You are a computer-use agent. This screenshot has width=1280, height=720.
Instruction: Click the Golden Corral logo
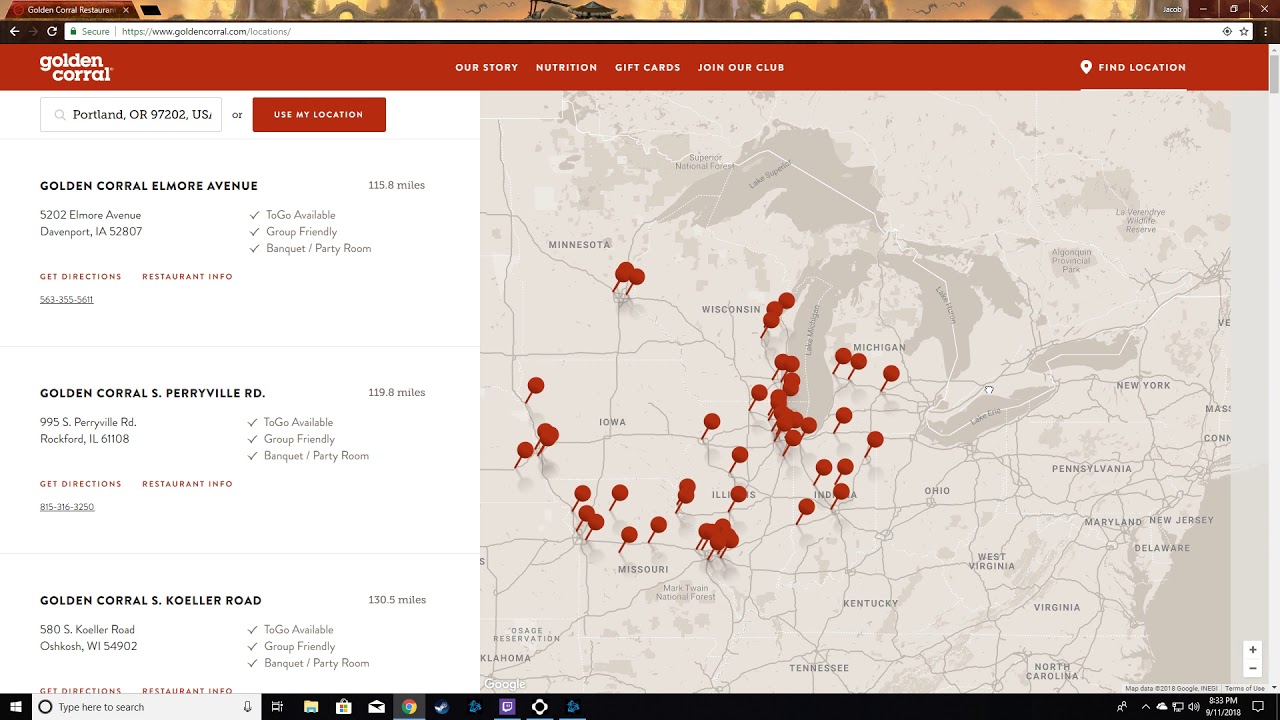click(x=76, y=67)
